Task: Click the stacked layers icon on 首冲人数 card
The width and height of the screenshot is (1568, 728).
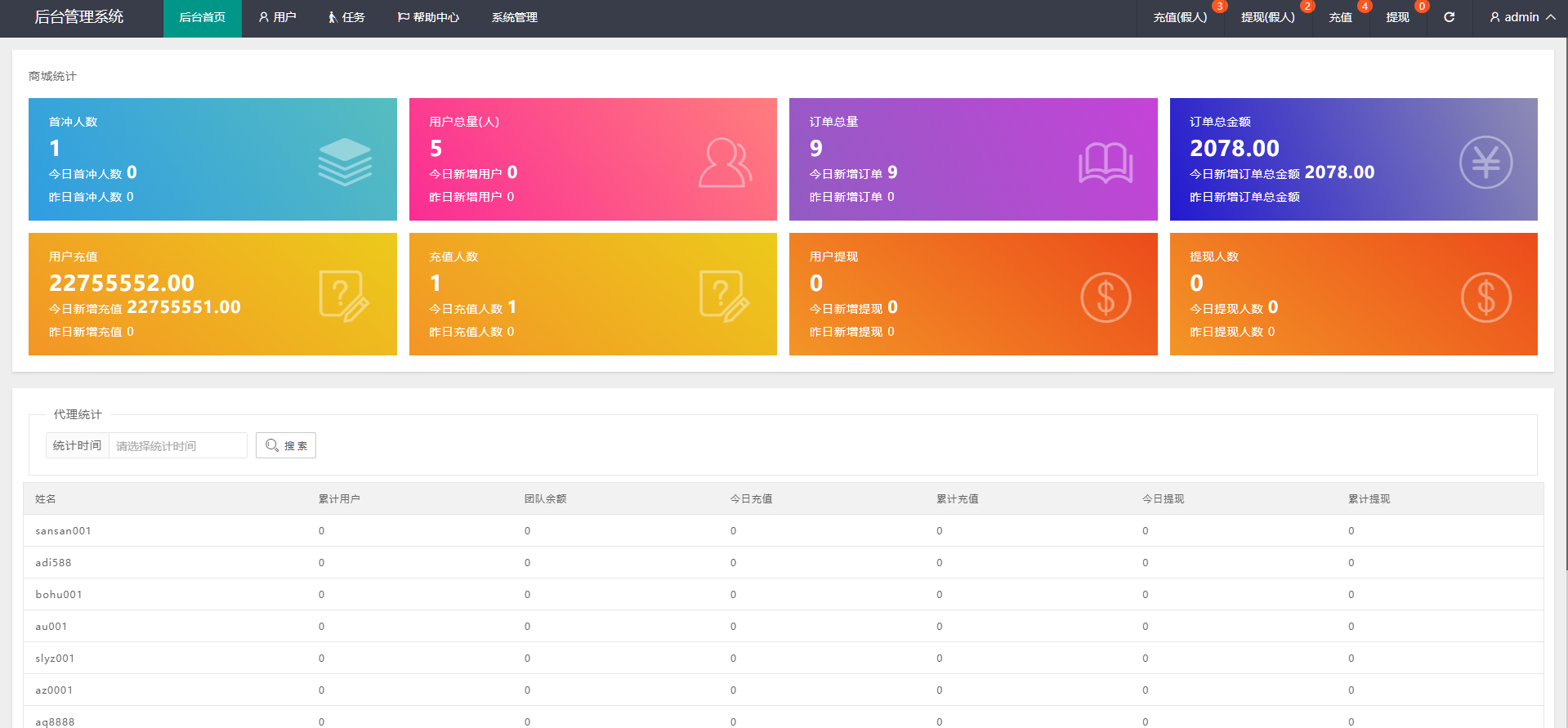Action: click(344, 161)
